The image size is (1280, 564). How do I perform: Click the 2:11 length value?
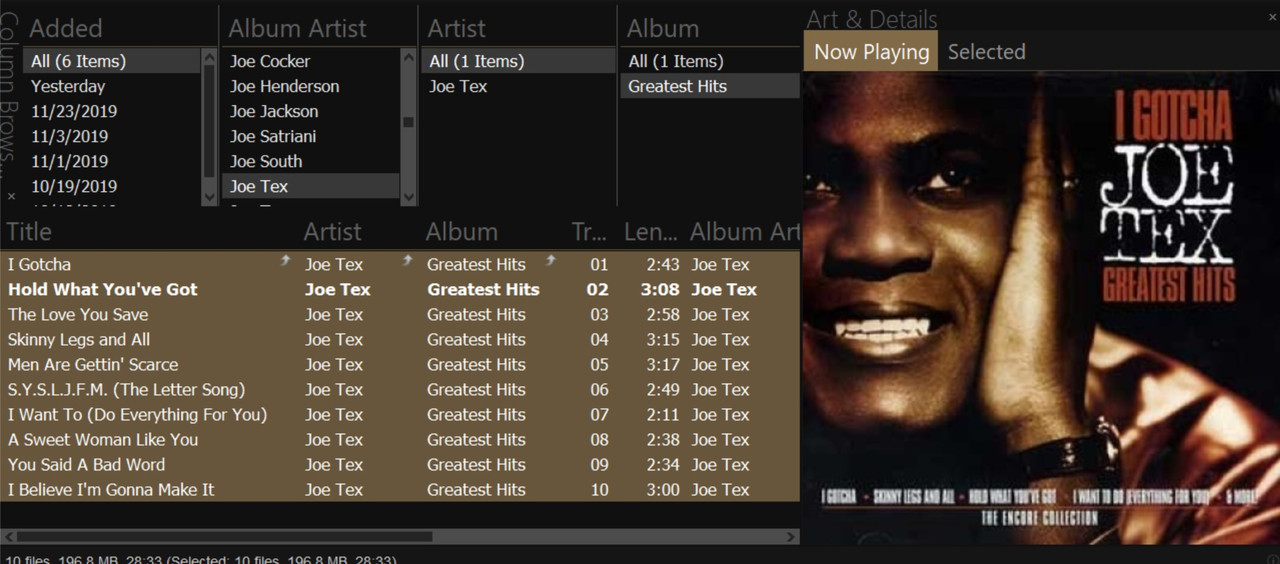[x=662, y=414]
